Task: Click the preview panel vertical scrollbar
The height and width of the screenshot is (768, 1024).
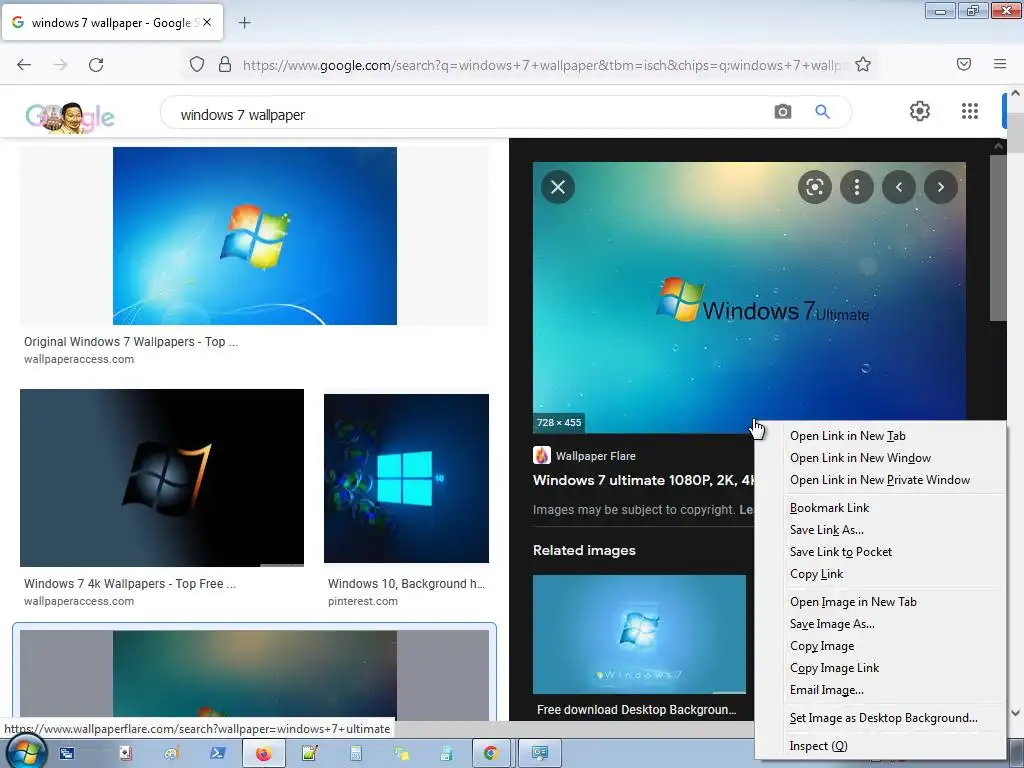Action: click(x=998, y=238)
